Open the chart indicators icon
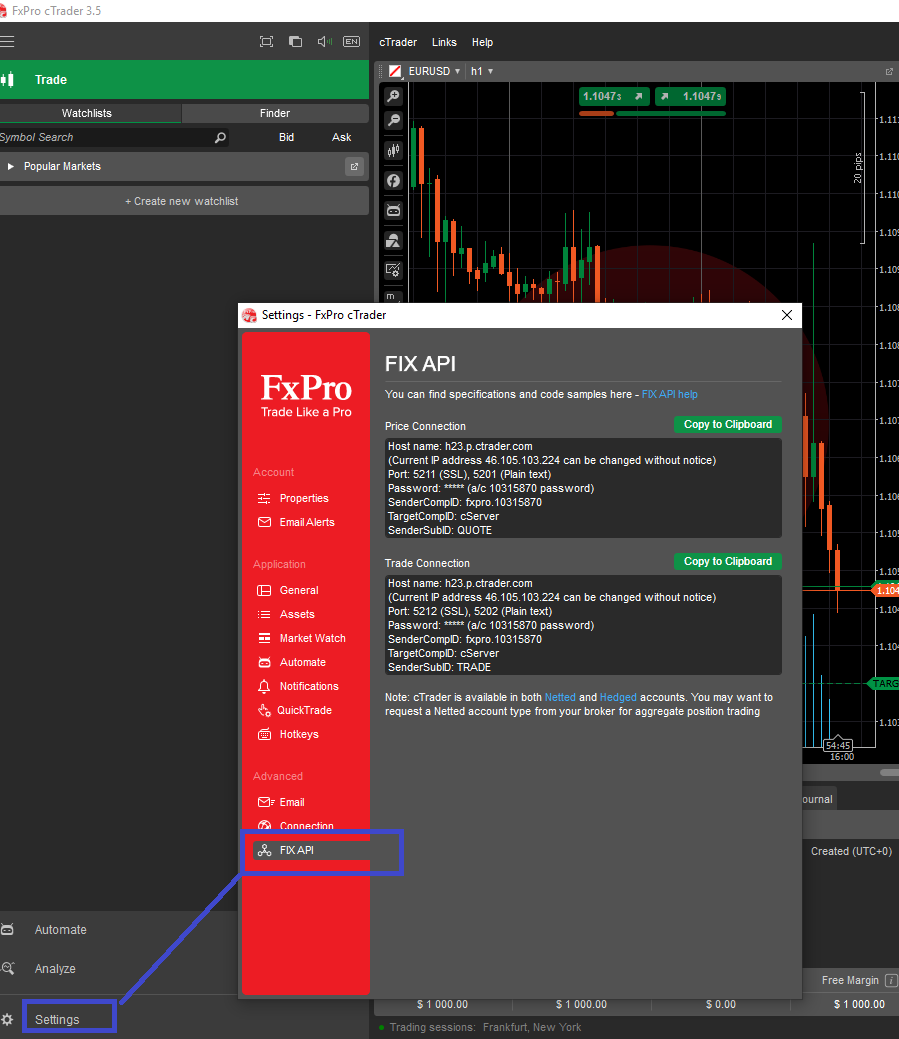 click(392, 150)
